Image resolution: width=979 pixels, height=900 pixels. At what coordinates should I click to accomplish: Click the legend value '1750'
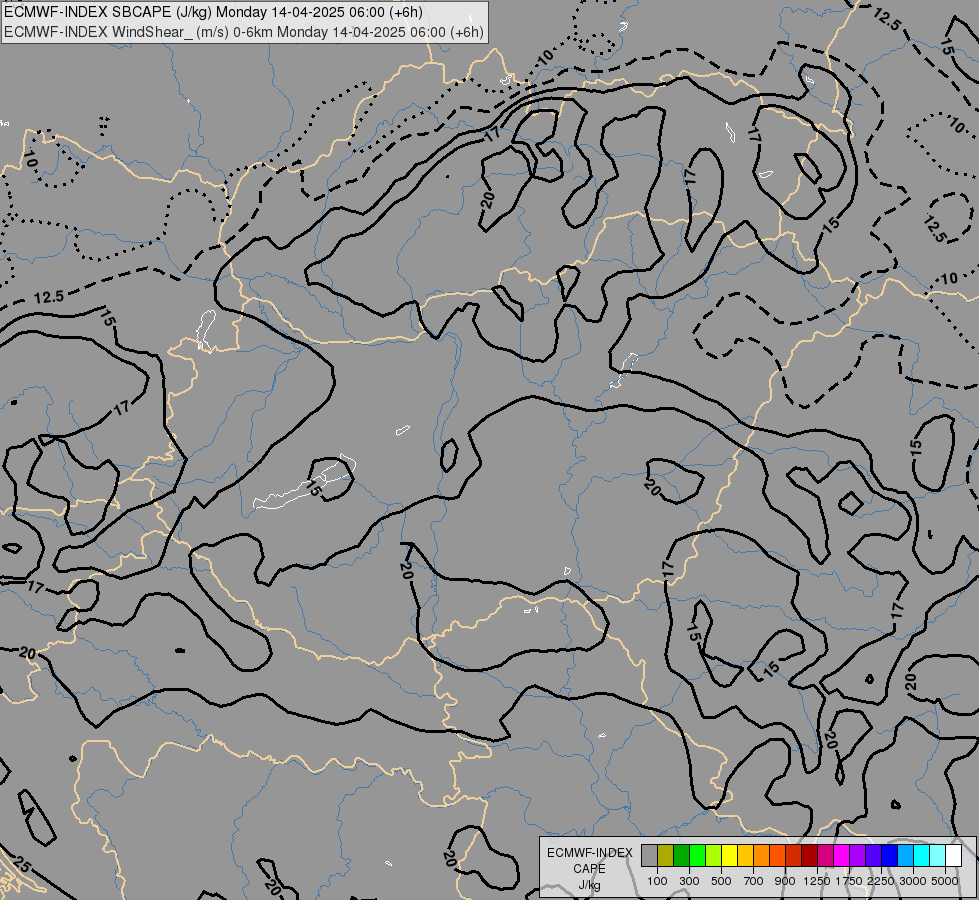pyautogui.click(x=849, y=881)
